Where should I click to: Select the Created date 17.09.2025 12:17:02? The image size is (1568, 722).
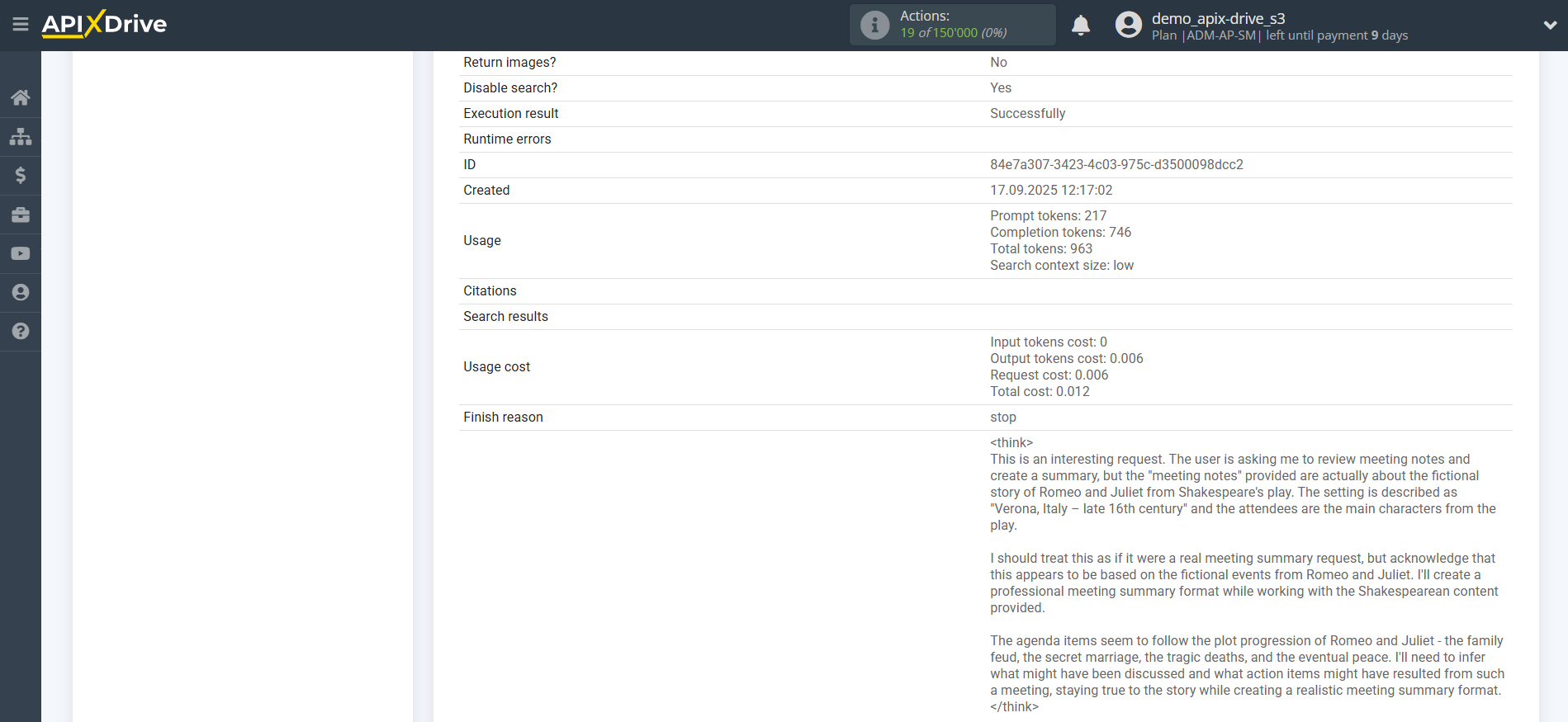(1051, 190)
